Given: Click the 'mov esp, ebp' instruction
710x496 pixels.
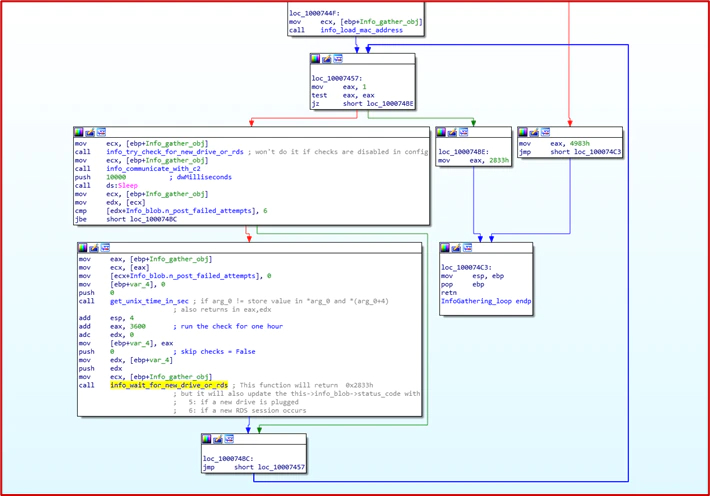Looking at the screenshot, I should point(472,276).
